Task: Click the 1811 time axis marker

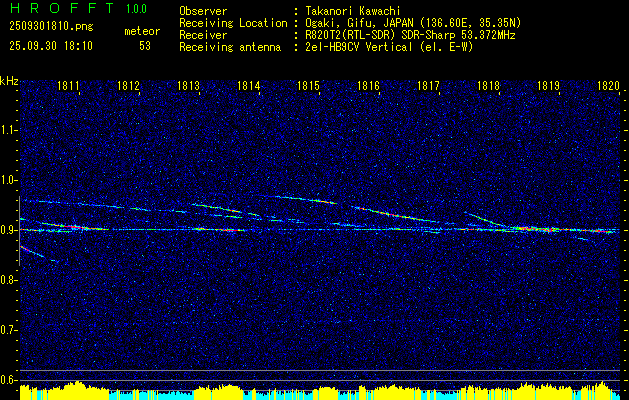Action: (68, 85)
